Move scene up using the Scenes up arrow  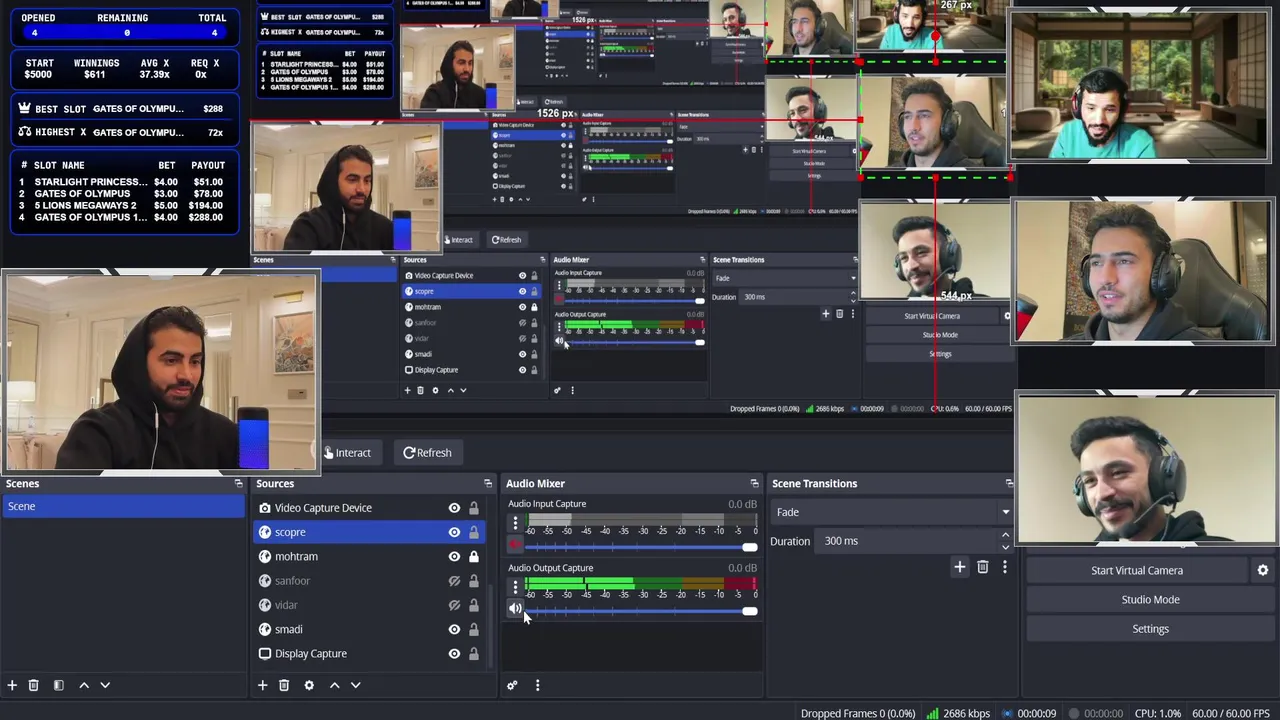pyautogui.click(x=84, y=685)
